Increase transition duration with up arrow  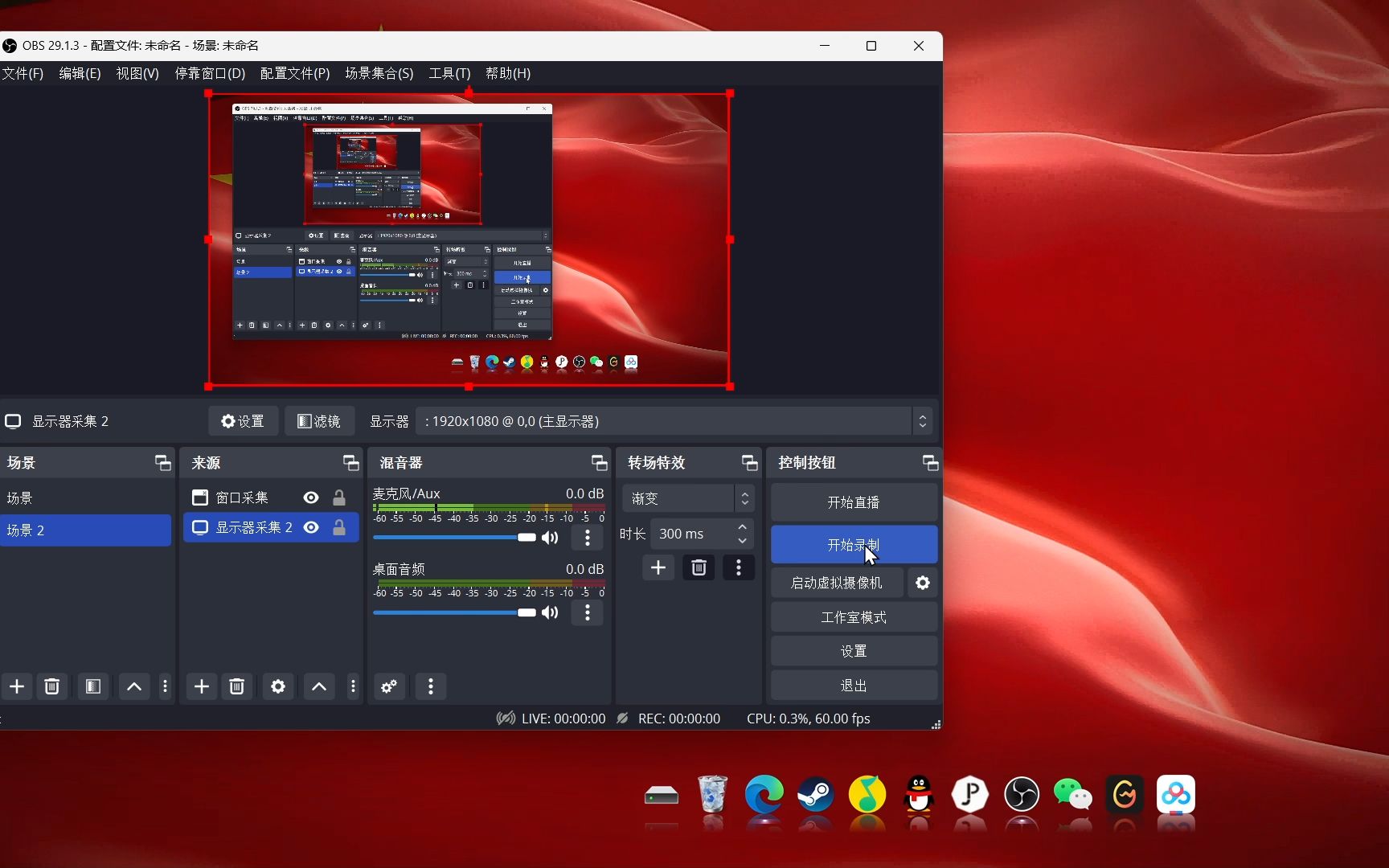(743, 527)
